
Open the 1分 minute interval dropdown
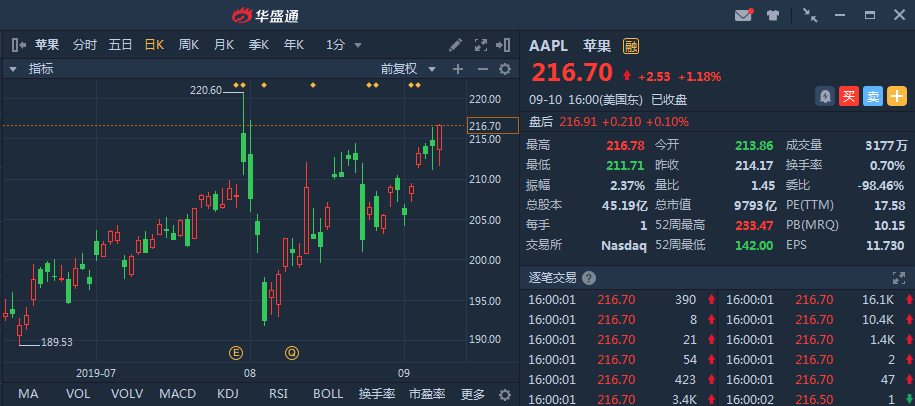pyautogui.click(x=344, y=45)
